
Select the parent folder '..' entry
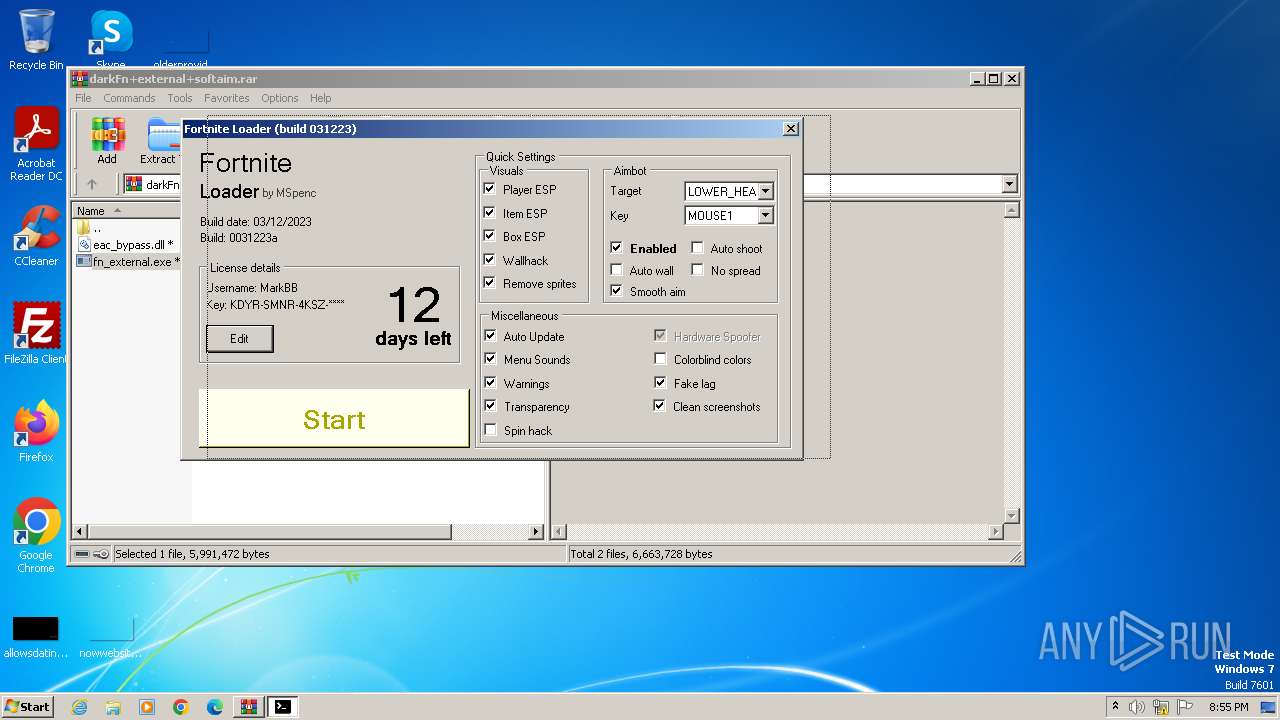(90, 228)
